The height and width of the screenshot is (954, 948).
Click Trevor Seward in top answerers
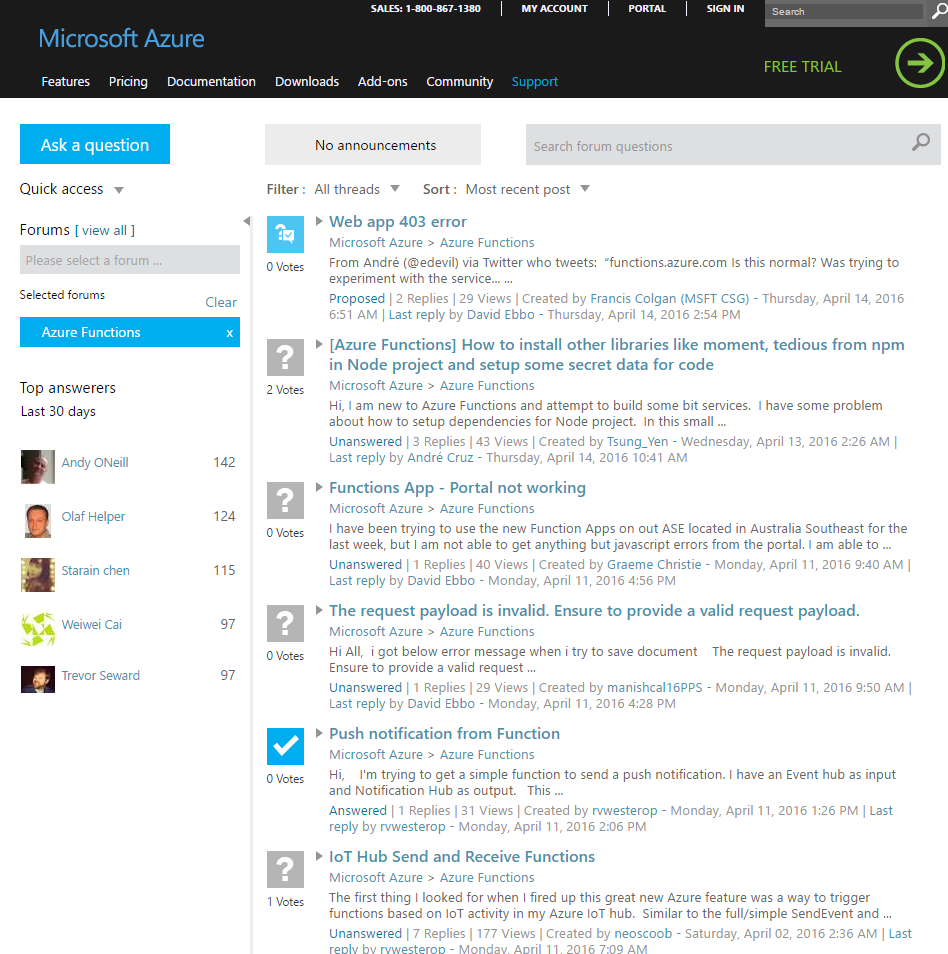tap(100, 675)
